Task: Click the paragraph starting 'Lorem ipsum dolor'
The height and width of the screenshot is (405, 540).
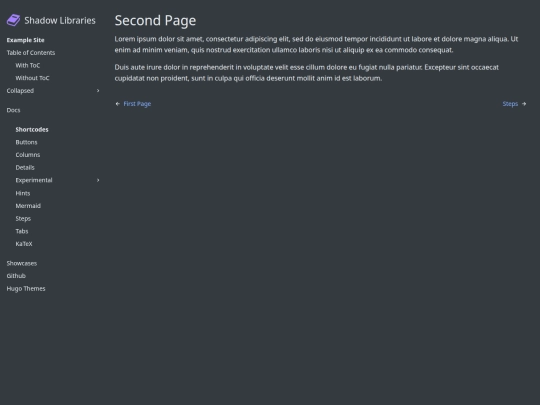Action: [316, 44]
